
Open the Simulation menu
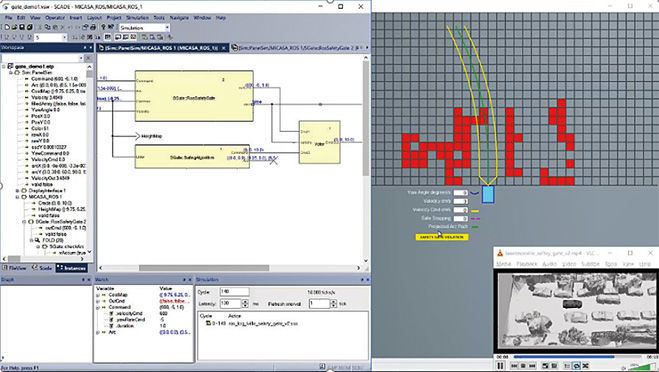[x=137, y=18]
